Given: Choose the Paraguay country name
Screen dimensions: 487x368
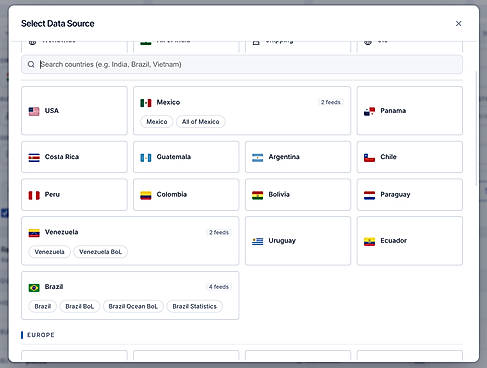Looking at the screenshot, I should (395, 194).
